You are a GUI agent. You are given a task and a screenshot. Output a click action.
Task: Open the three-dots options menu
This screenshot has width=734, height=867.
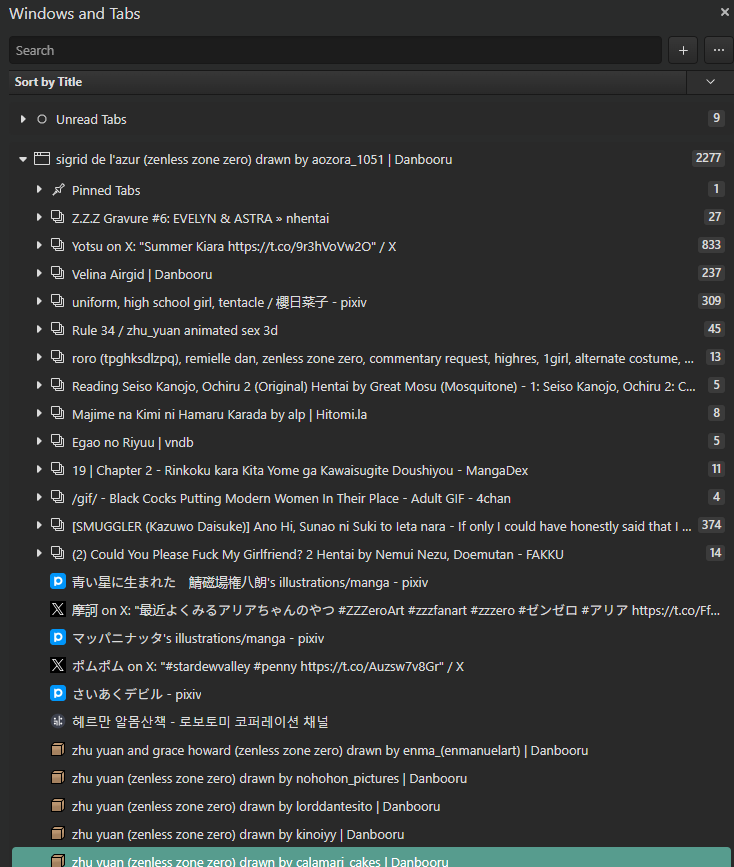(x=719, y=50)
